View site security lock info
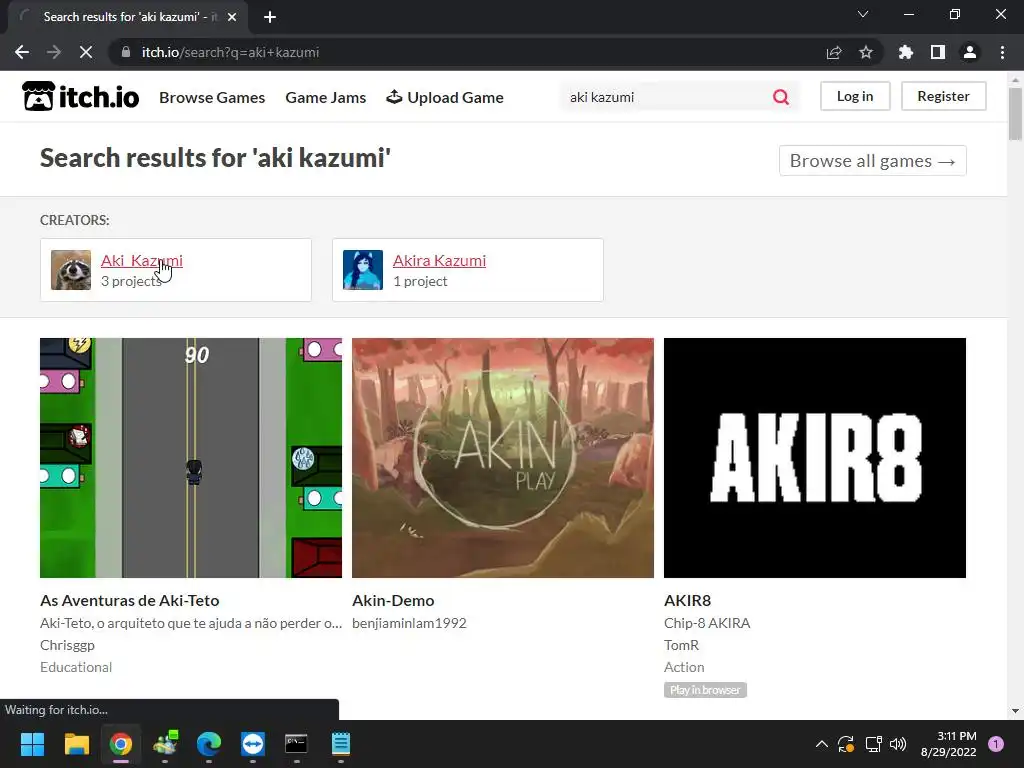 tap(125, 52)
